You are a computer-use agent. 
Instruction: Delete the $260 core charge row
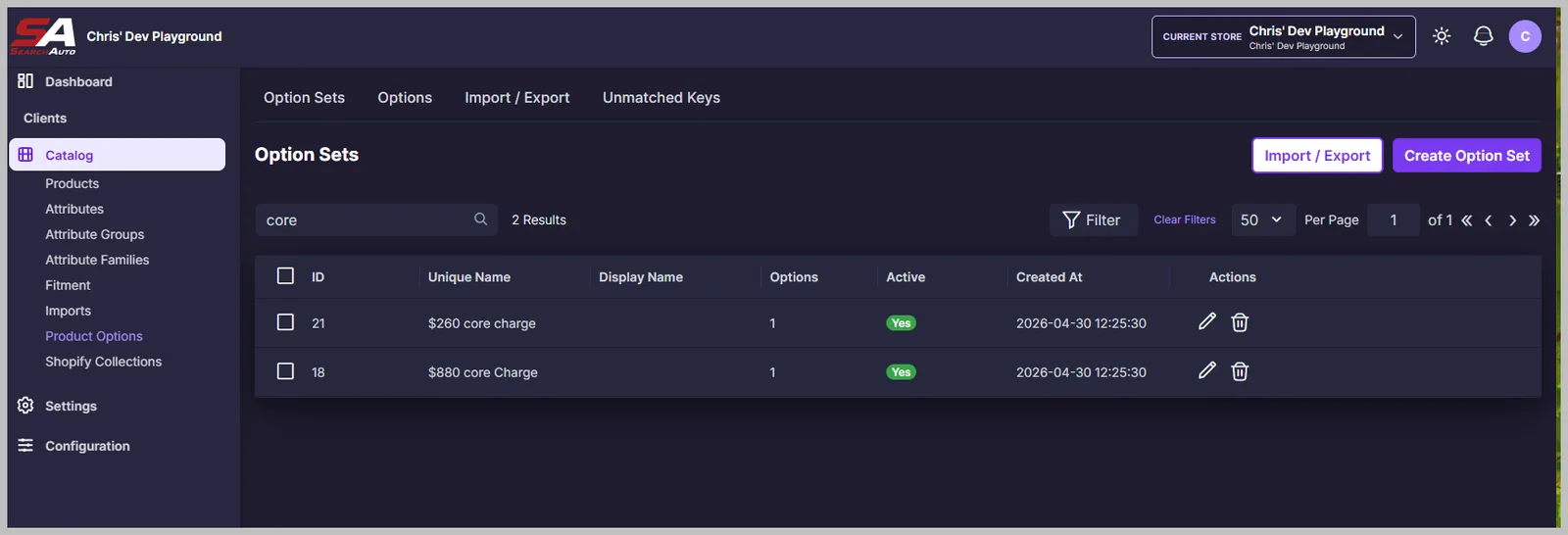click(x=1240, y=322)
